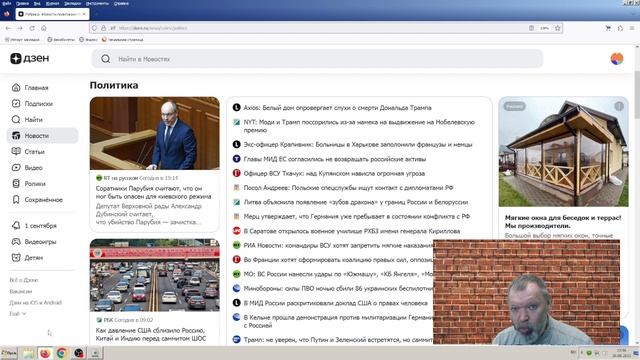Open Литва объявила появление «зубов дракона» headline
This screenshot has height=360, width=640.
tap(356, 202)
